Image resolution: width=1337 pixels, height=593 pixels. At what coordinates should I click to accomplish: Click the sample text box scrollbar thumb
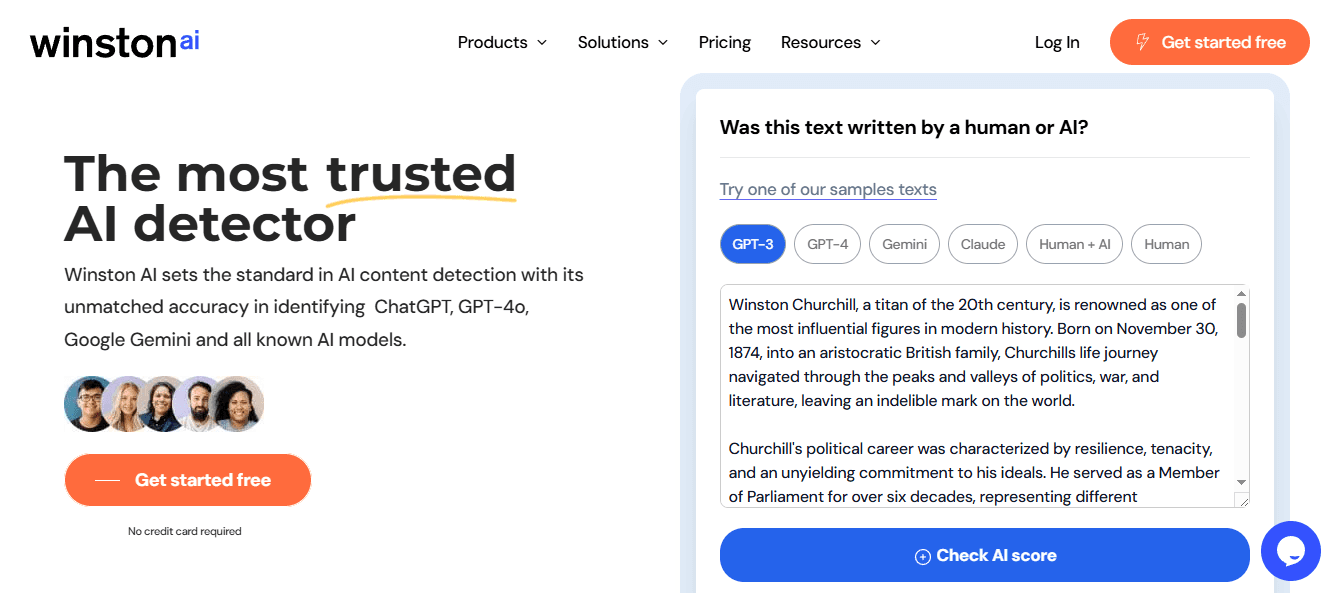click(1241, 320)
